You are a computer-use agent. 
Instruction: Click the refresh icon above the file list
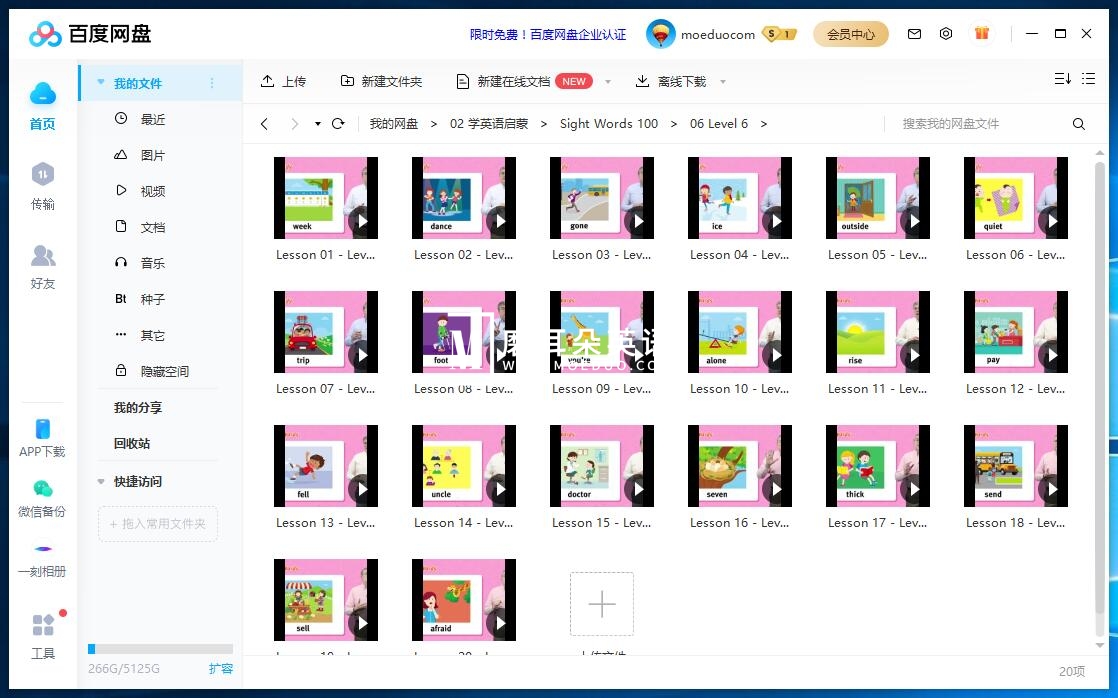(338, 123)
